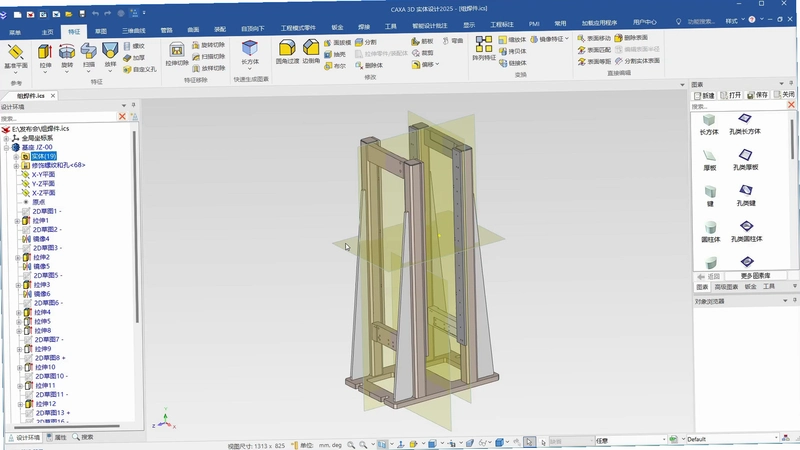Select the 圆柱体 catalog shape
800x450 pixels.
710,232
